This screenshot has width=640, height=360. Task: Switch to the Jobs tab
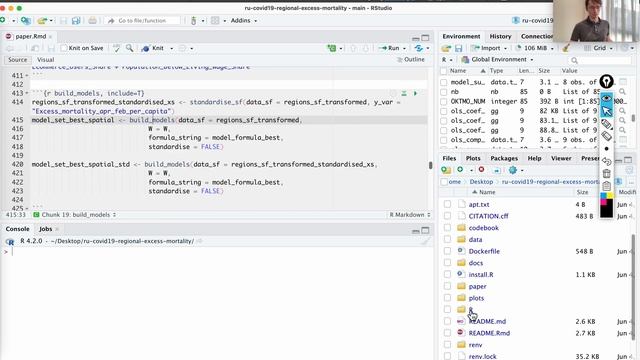tap(45, 229)
